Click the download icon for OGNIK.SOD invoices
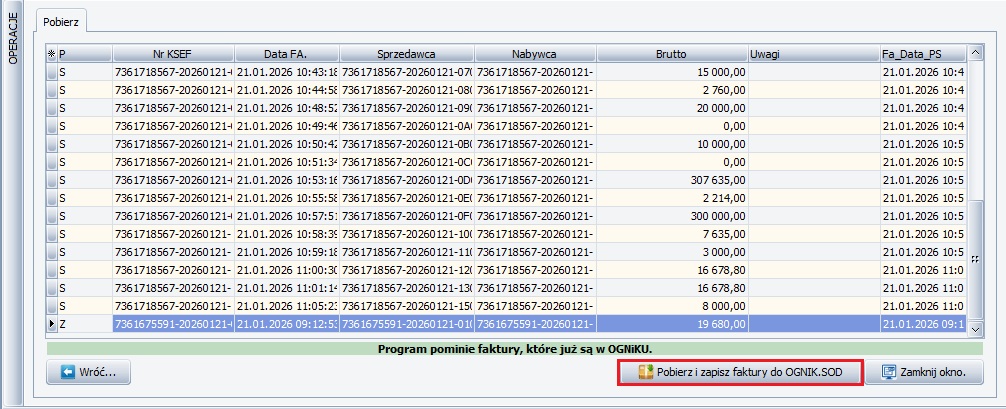The height and width of the screenshot is (409, 1006). tap(644, 372)
